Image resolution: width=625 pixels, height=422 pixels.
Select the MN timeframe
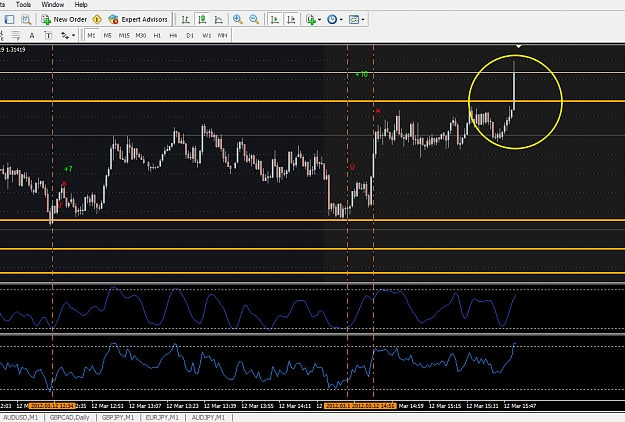coord(222,35)
